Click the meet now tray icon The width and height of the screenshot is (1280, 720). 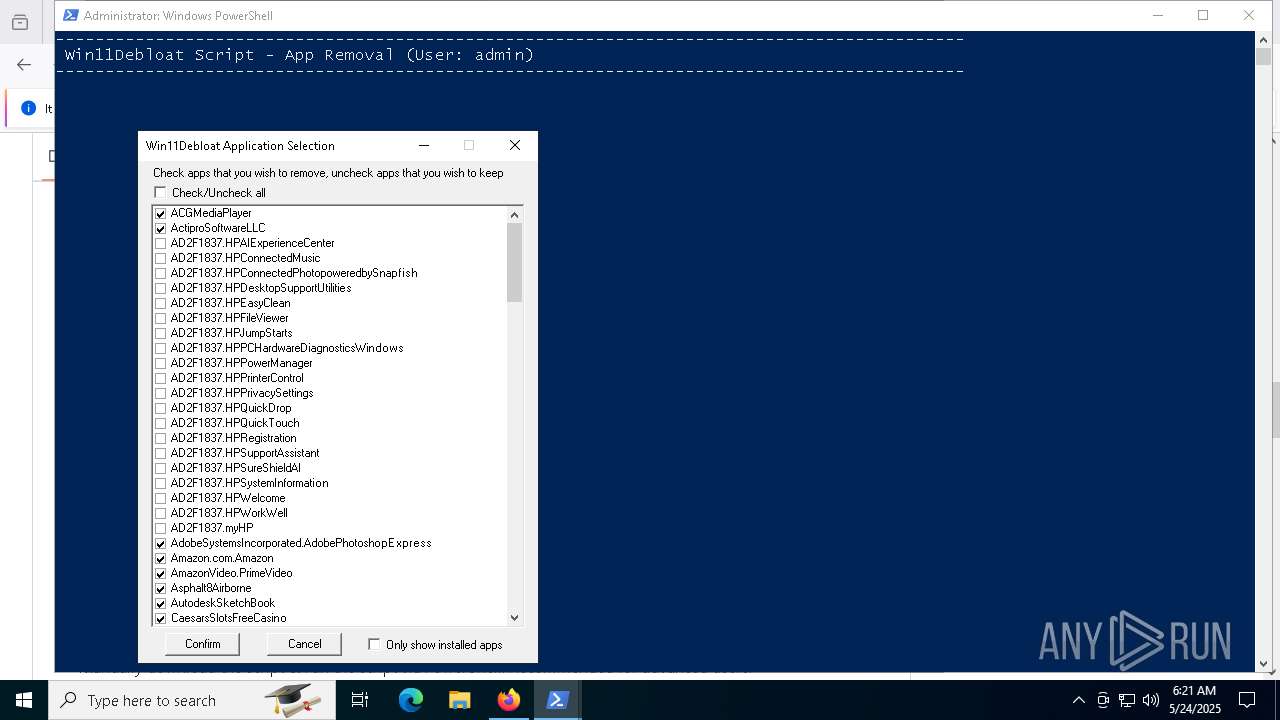coord(1103,700)
